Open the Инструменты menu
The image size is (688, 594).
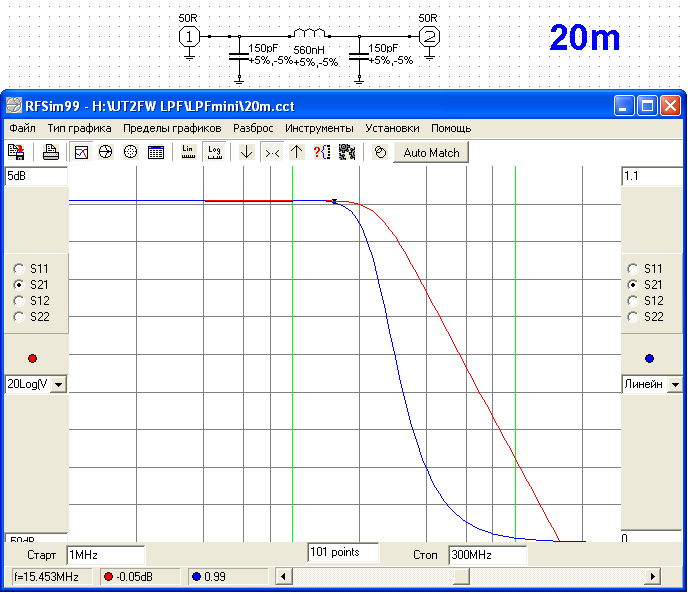pos(319,128)
